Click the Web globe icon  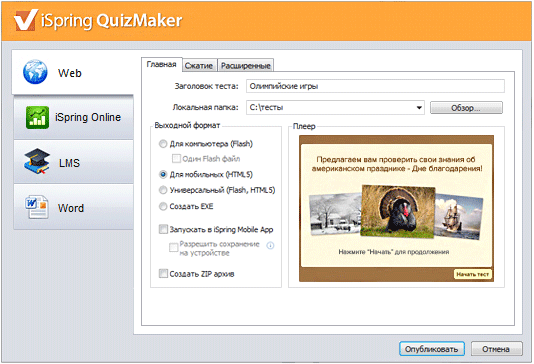click(35, 72)
